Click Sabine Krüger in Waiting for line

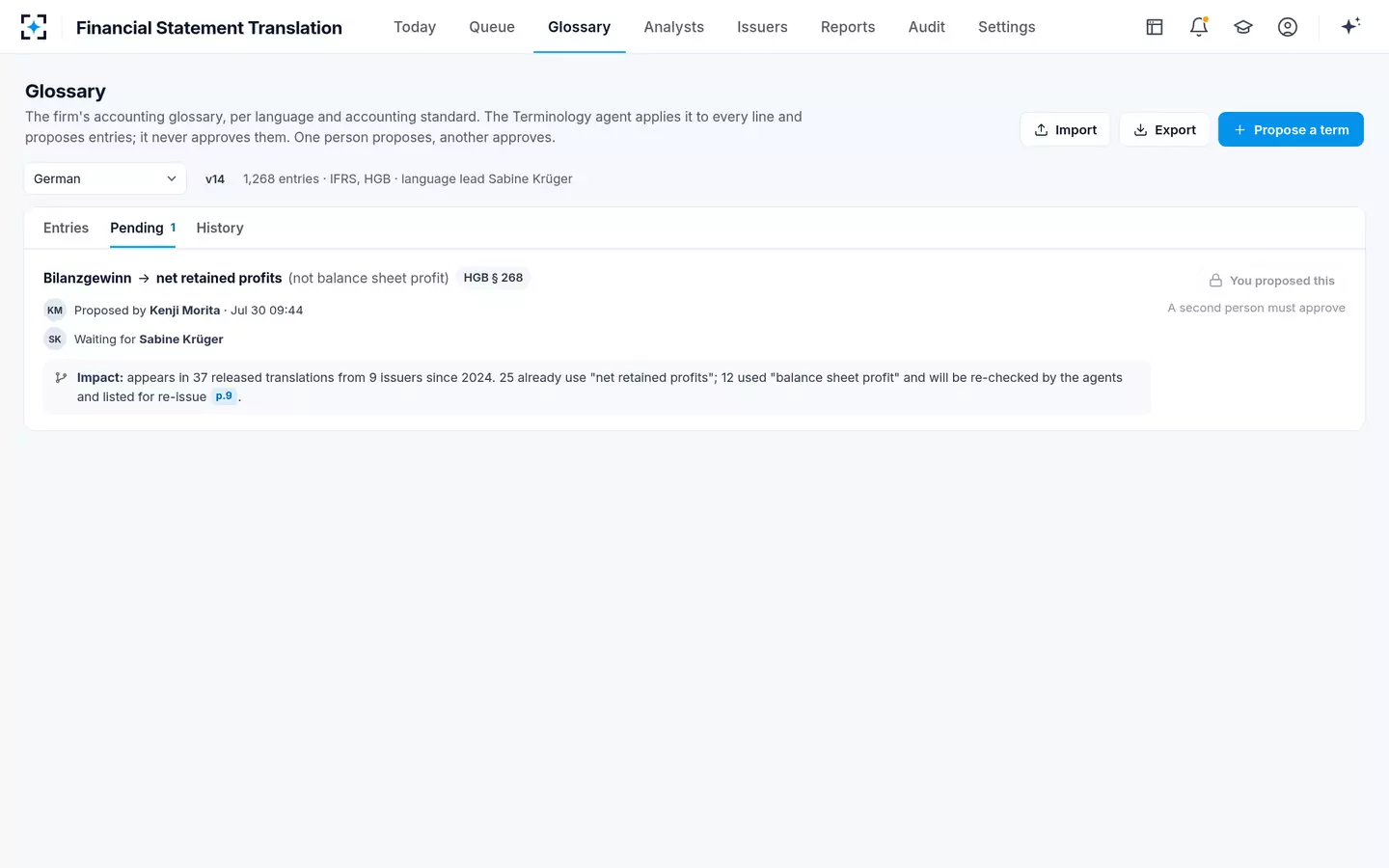[x=181, y=339]
